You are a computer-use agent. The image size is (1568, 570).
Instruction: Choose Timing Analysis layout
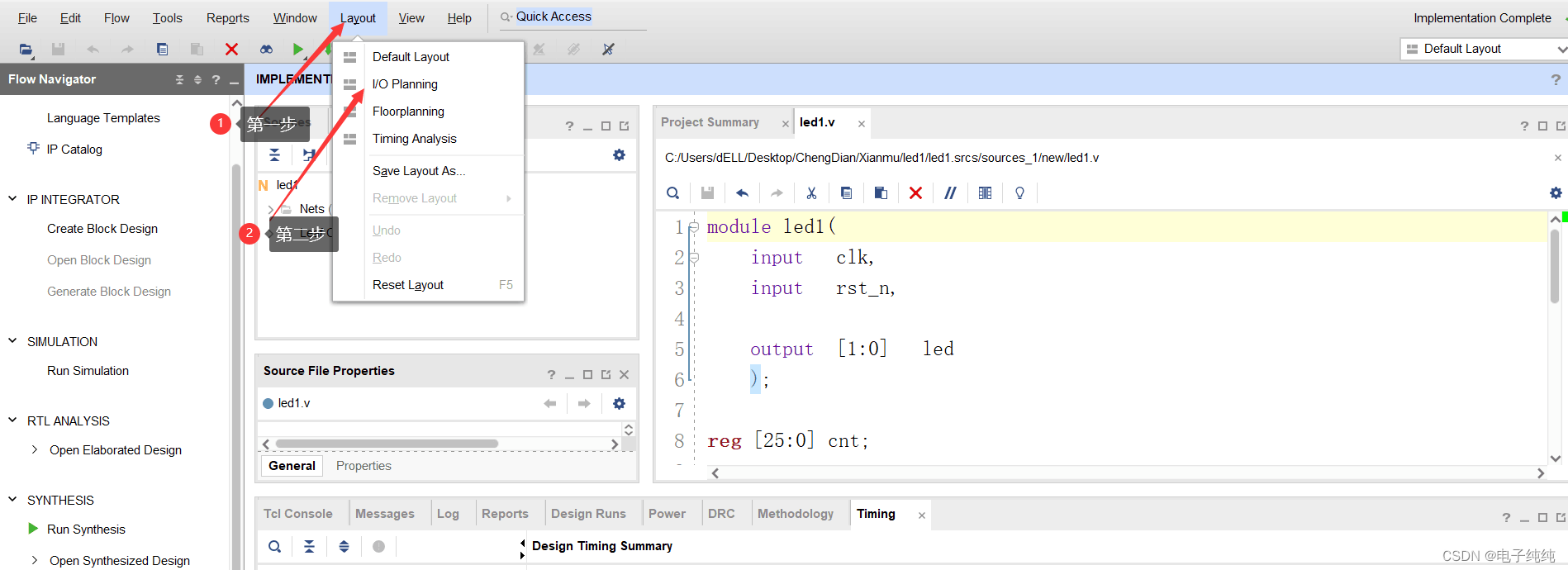point(428,139)
